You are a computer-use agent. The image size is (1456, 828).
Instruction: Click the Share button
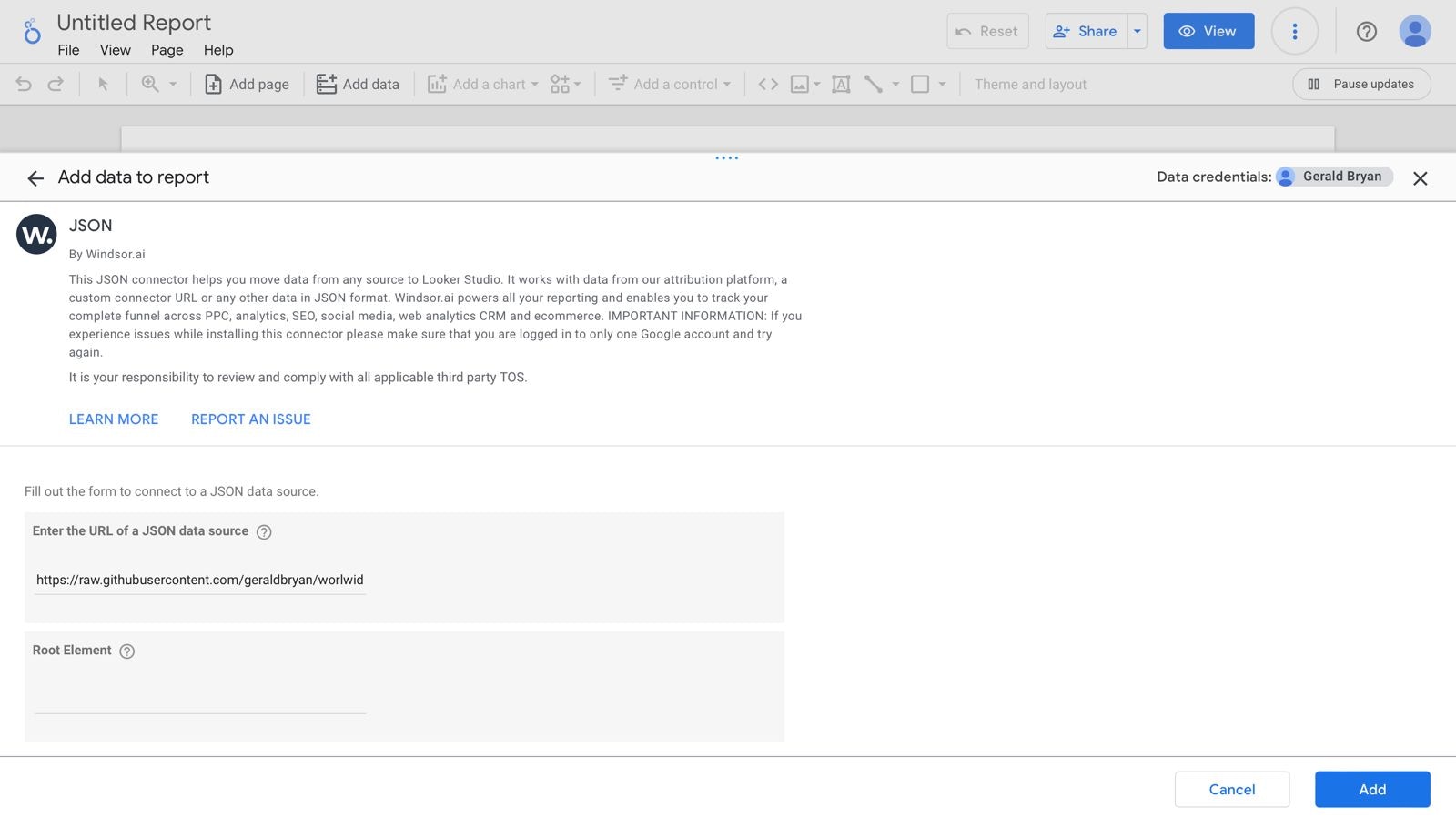(1086, 31)
